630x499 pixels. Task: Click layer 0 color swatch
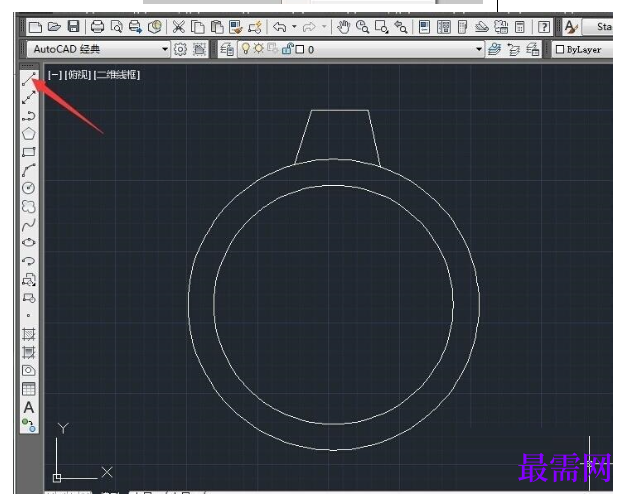(300, 49)
